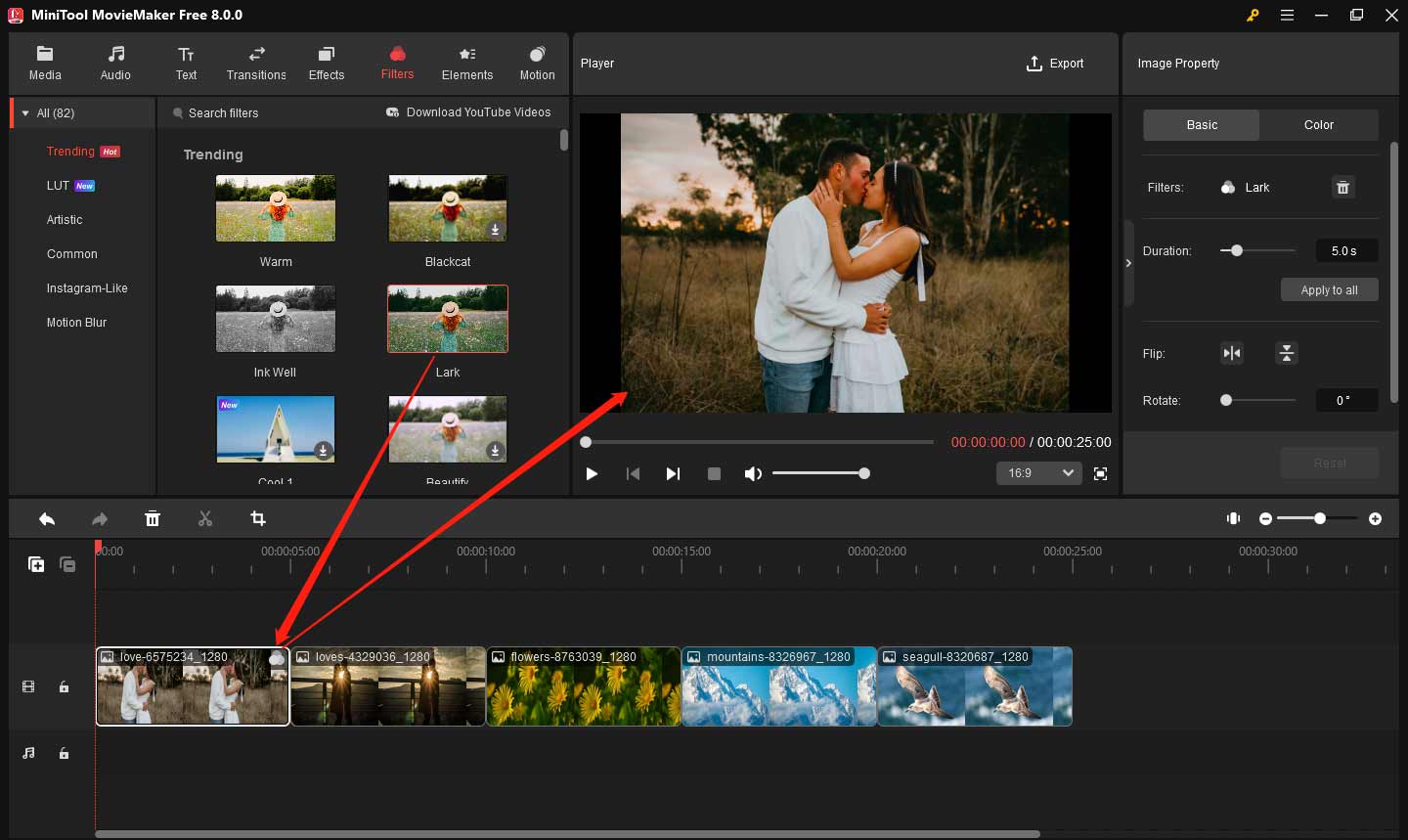Screen dimensions: 1408x840
Task: Toggle lock on the audio track
Action: (64, 753)
